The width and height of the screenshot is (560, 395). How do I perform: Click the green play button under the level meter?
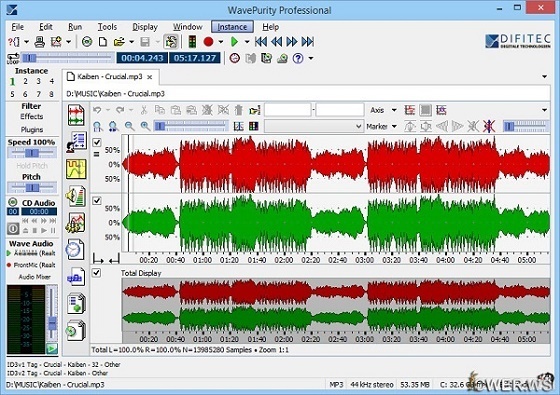[x=52, y=348]
